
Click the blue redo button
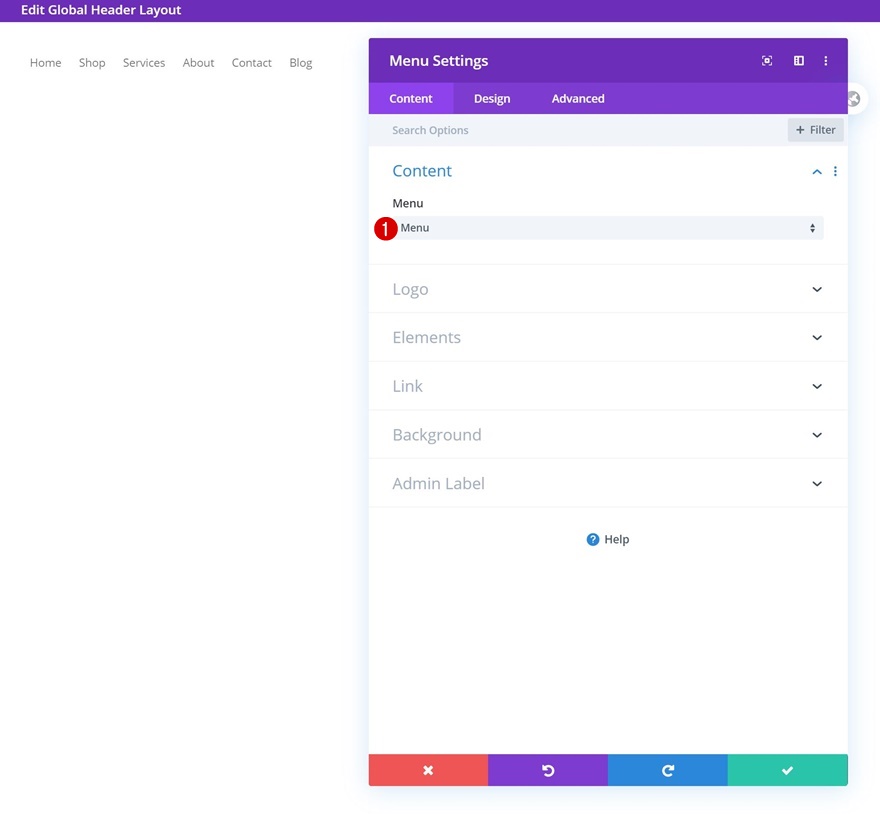click(x=667, y=770)
